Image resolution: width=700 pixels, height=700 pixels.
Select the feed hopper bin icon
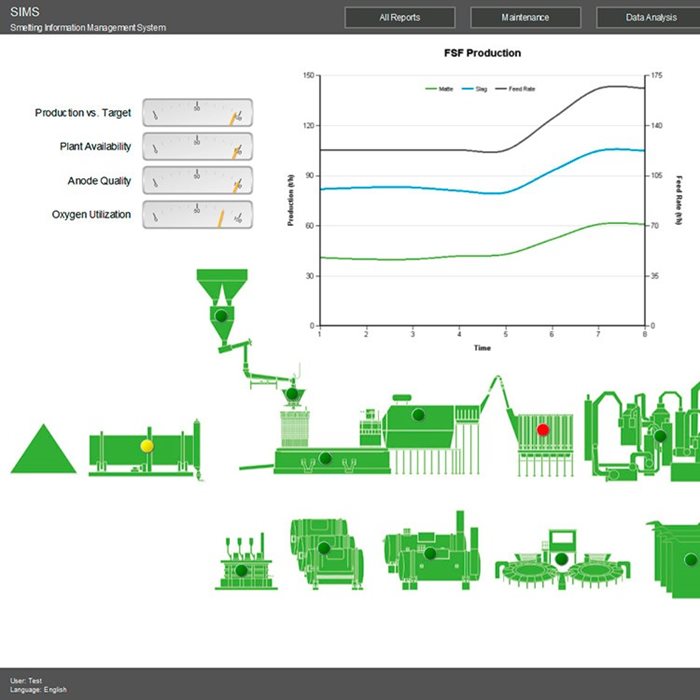tap(222, 306)
